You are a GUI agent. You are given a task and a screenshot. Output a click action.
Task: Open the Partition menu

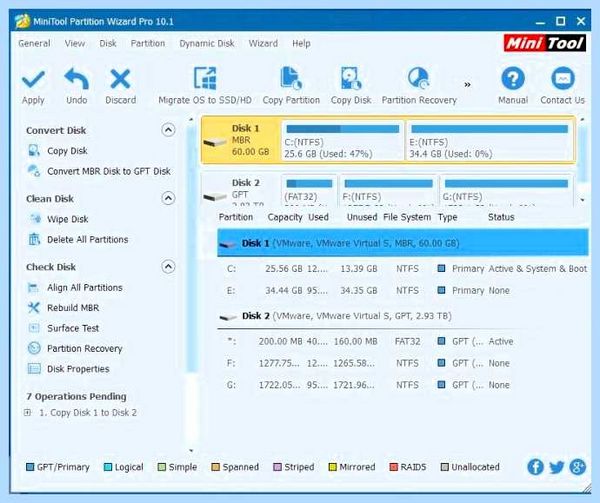(148, 43)
